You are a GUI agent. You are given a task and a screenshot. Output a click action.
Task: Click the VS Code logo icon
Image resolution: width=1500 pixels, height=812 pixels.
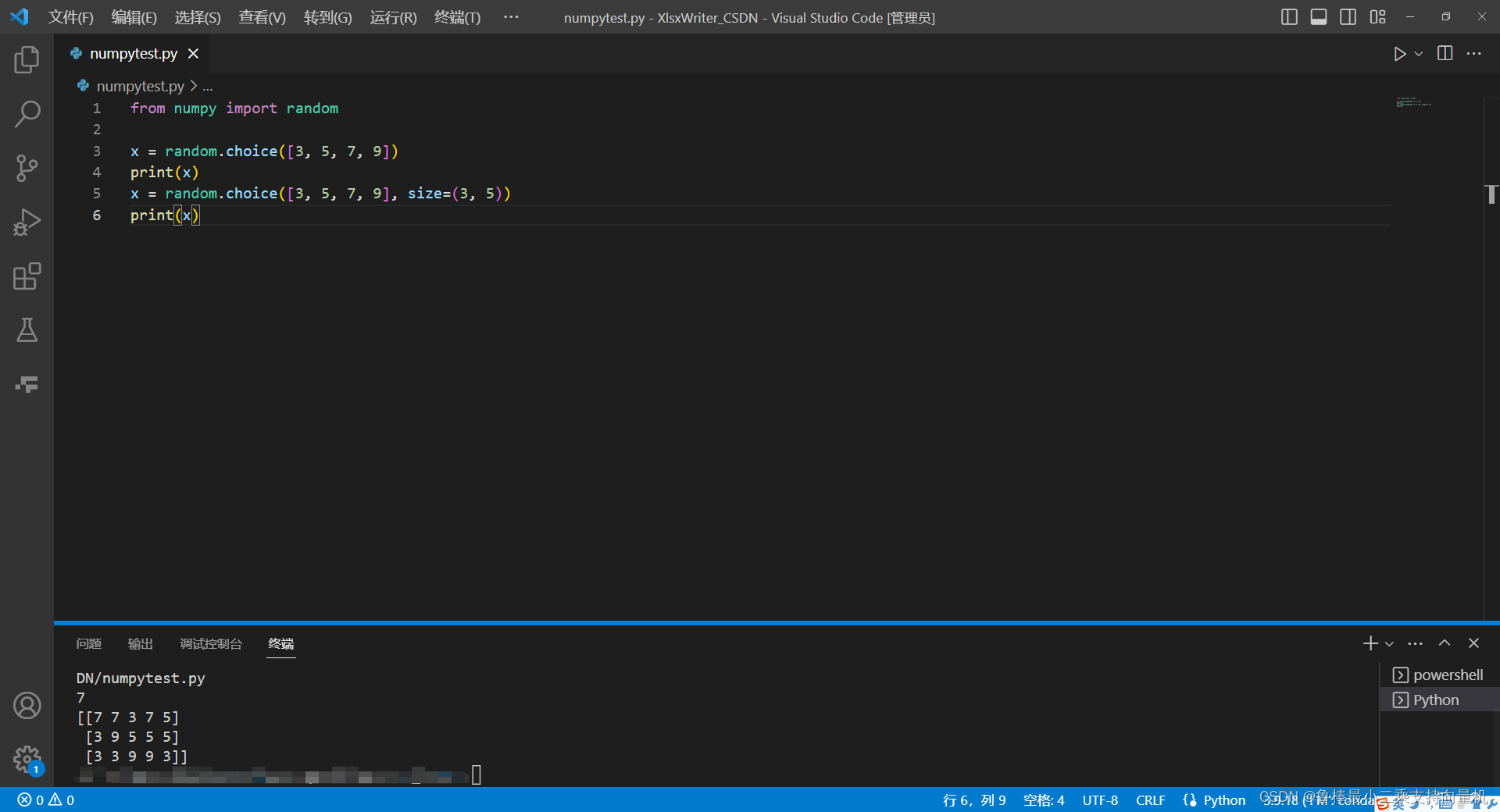[x=19, y=16]
